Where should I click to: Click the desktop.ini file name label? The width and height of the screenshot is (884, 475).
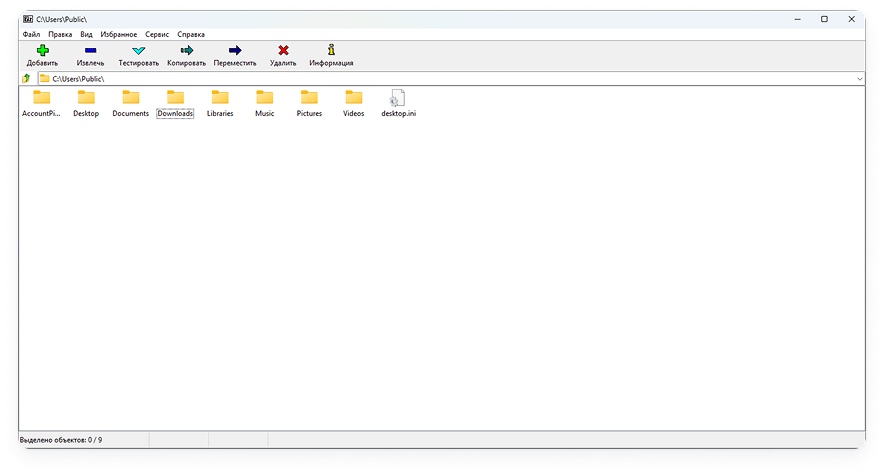[x=398, y=113]
